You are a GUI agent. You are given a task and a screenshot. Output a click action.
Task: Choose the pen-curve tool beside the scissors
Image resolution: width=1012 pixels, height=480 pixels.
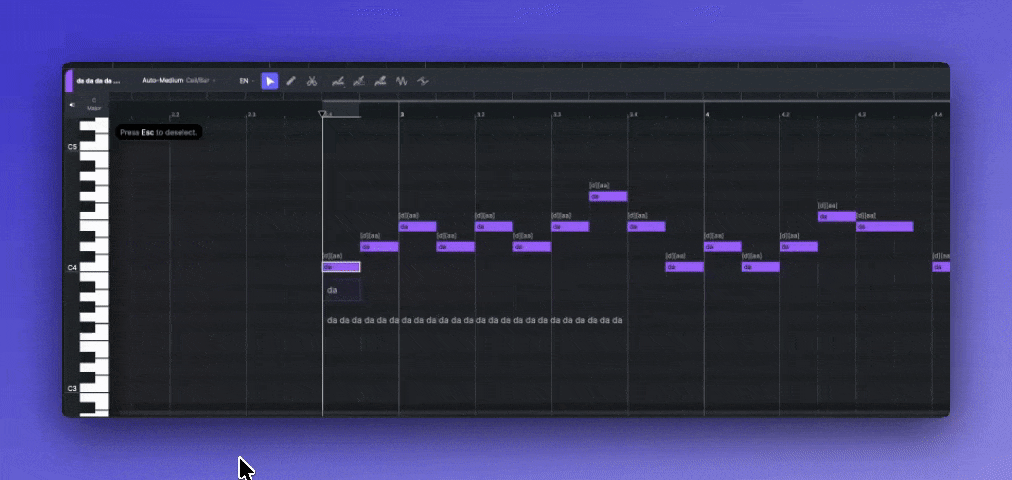click(338, 81)
